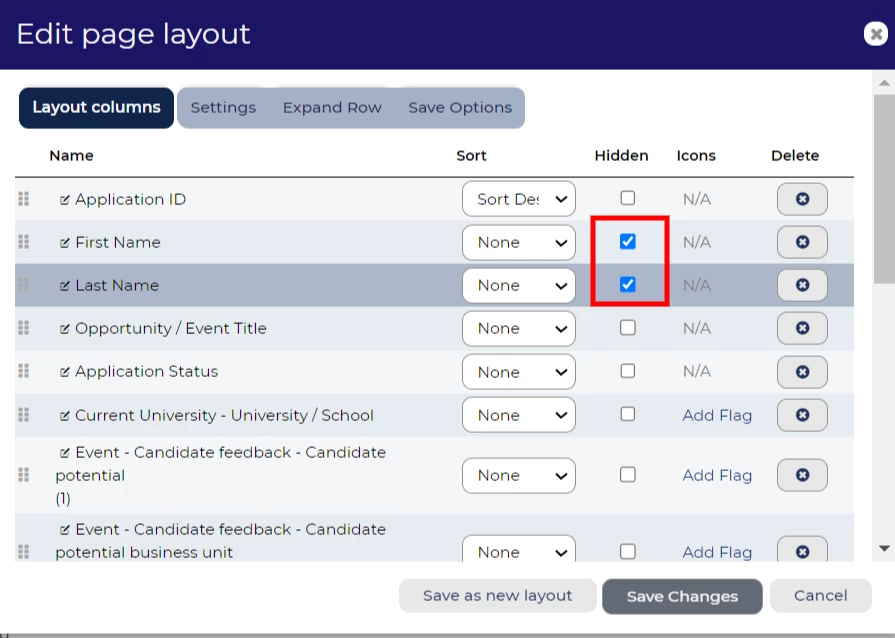Click Add Flag for Current University
895x638 pixels.
[717, 415]
